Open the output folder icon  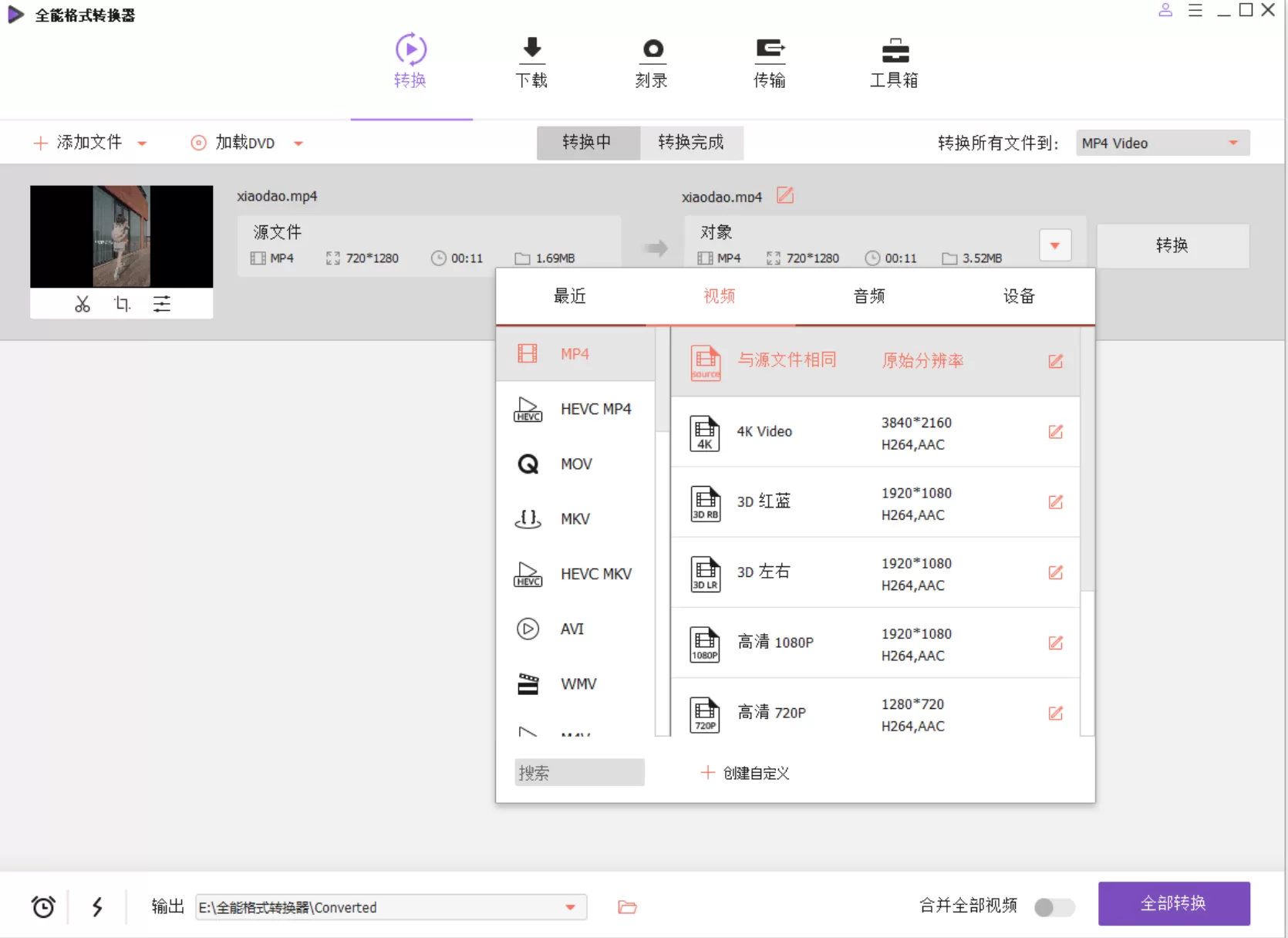pos(627,907)
